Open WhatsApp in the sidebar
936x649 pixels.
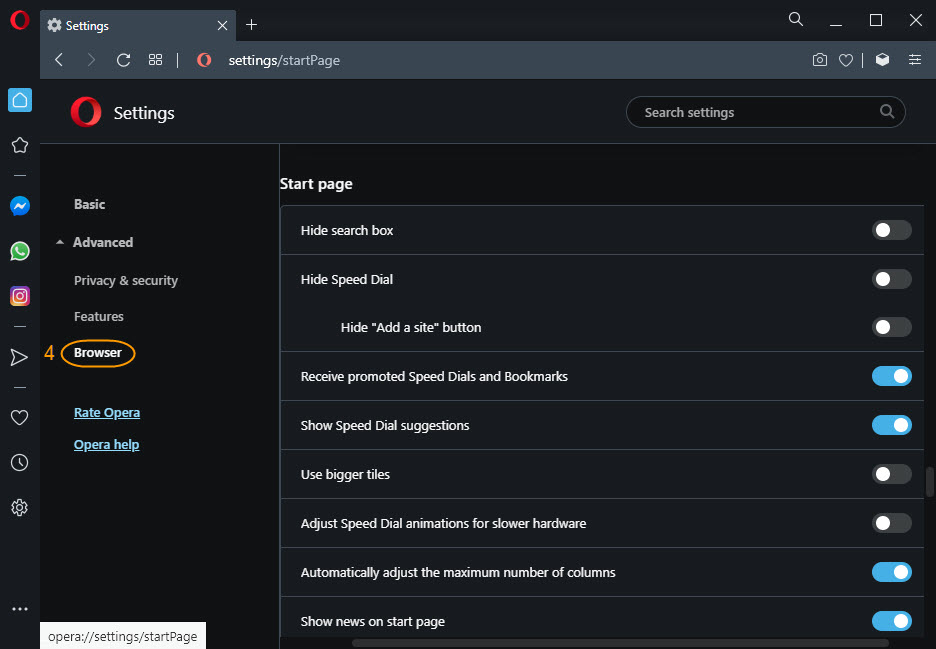[x=20, y=251]
